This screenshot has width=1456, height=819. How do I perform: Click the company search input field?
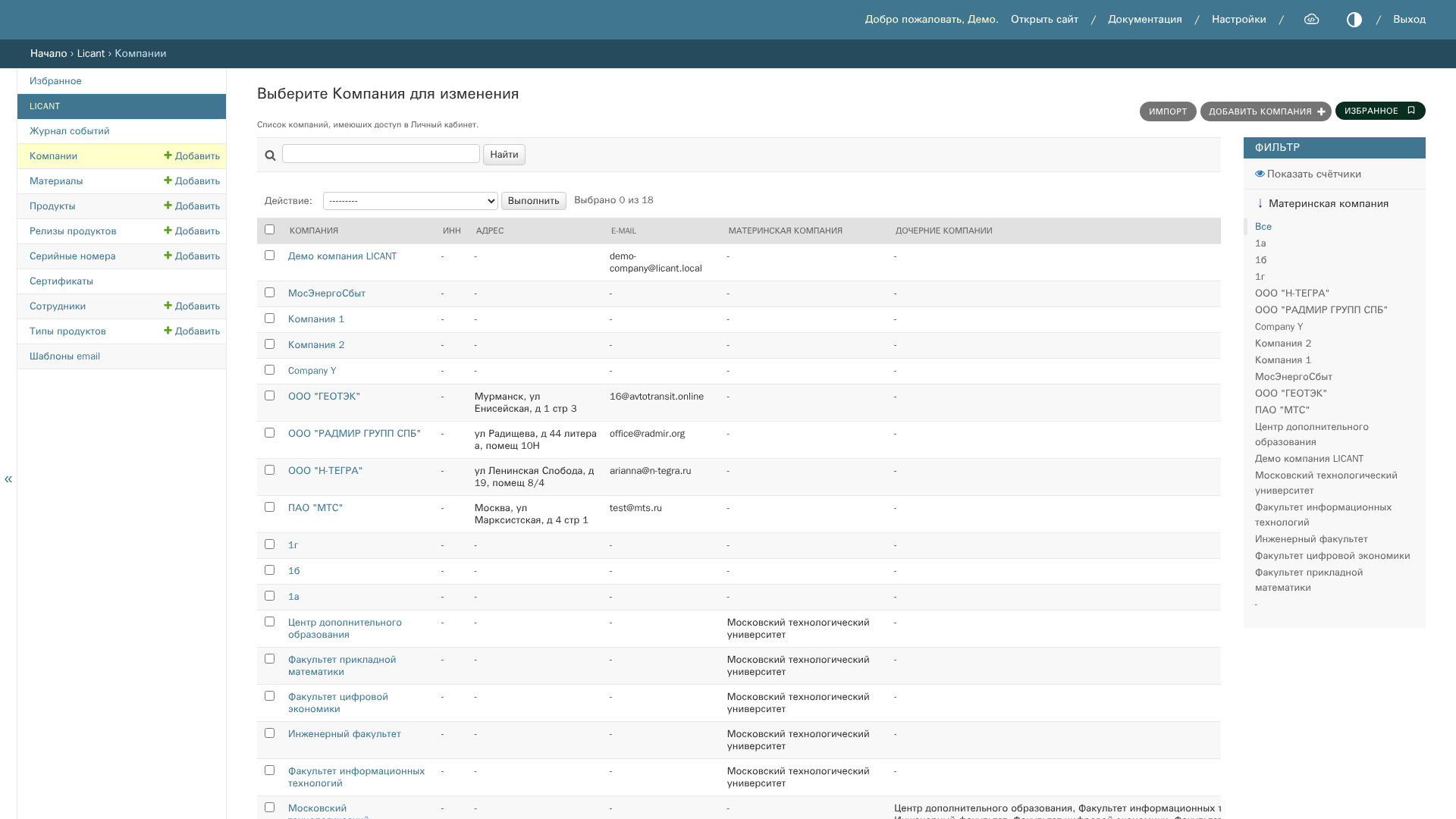coord(381,154)
